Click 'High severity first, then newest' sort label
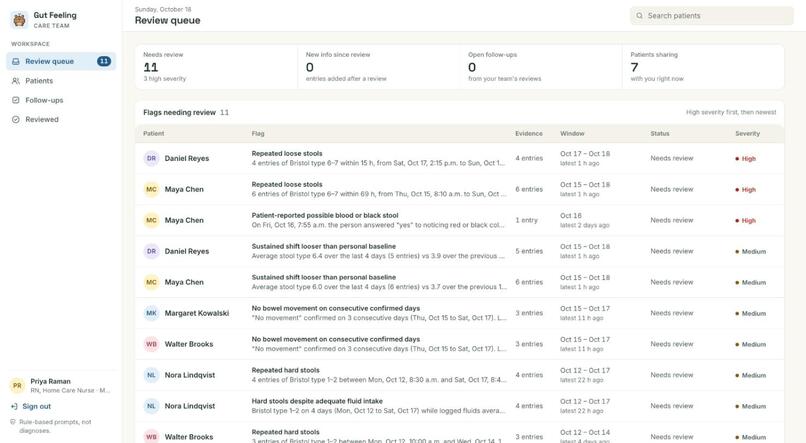The image size is (806, 443). click(x=731, y=112)
